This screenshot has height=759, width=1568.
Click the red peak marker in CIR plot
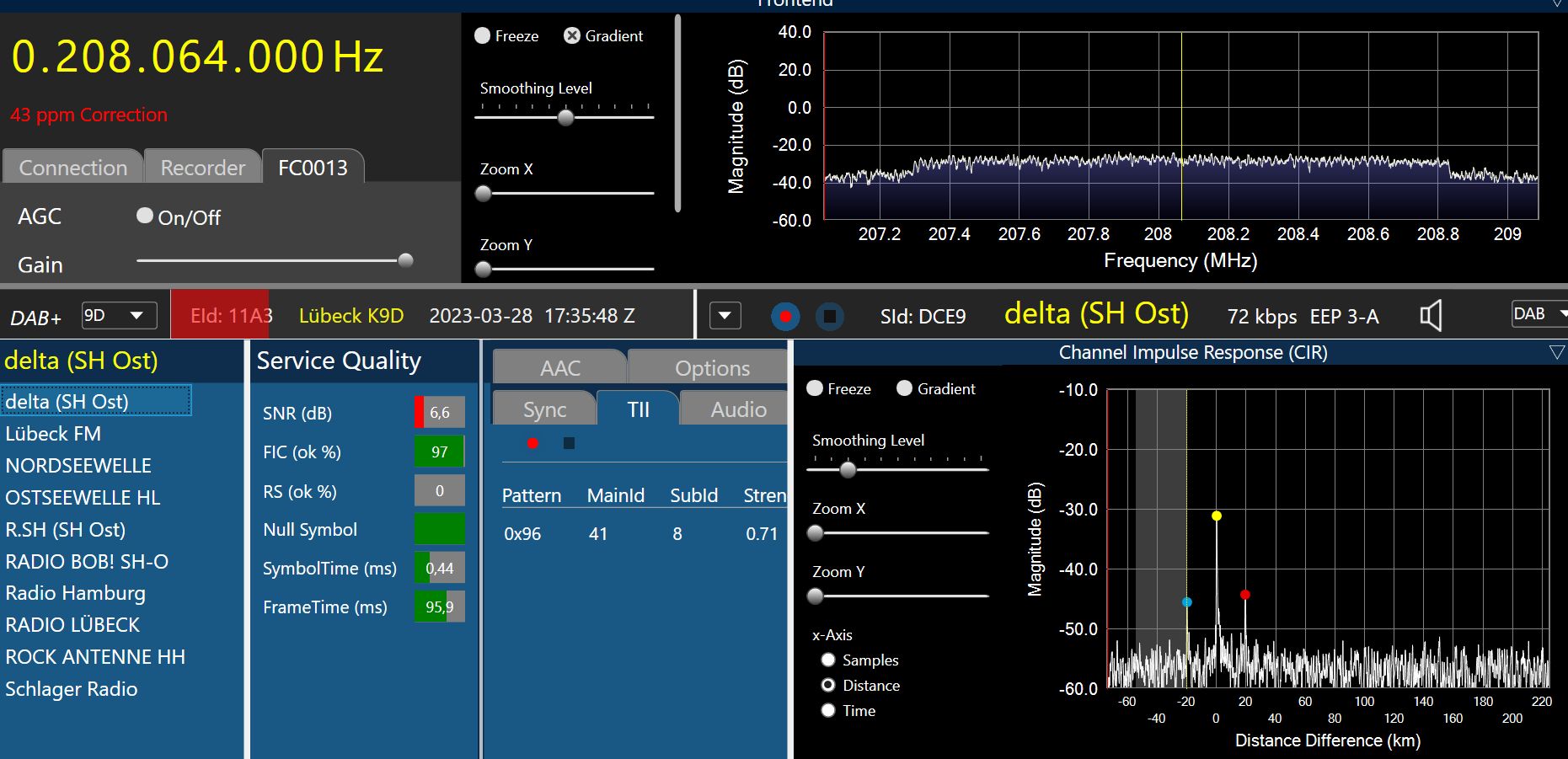[1244, 595]
